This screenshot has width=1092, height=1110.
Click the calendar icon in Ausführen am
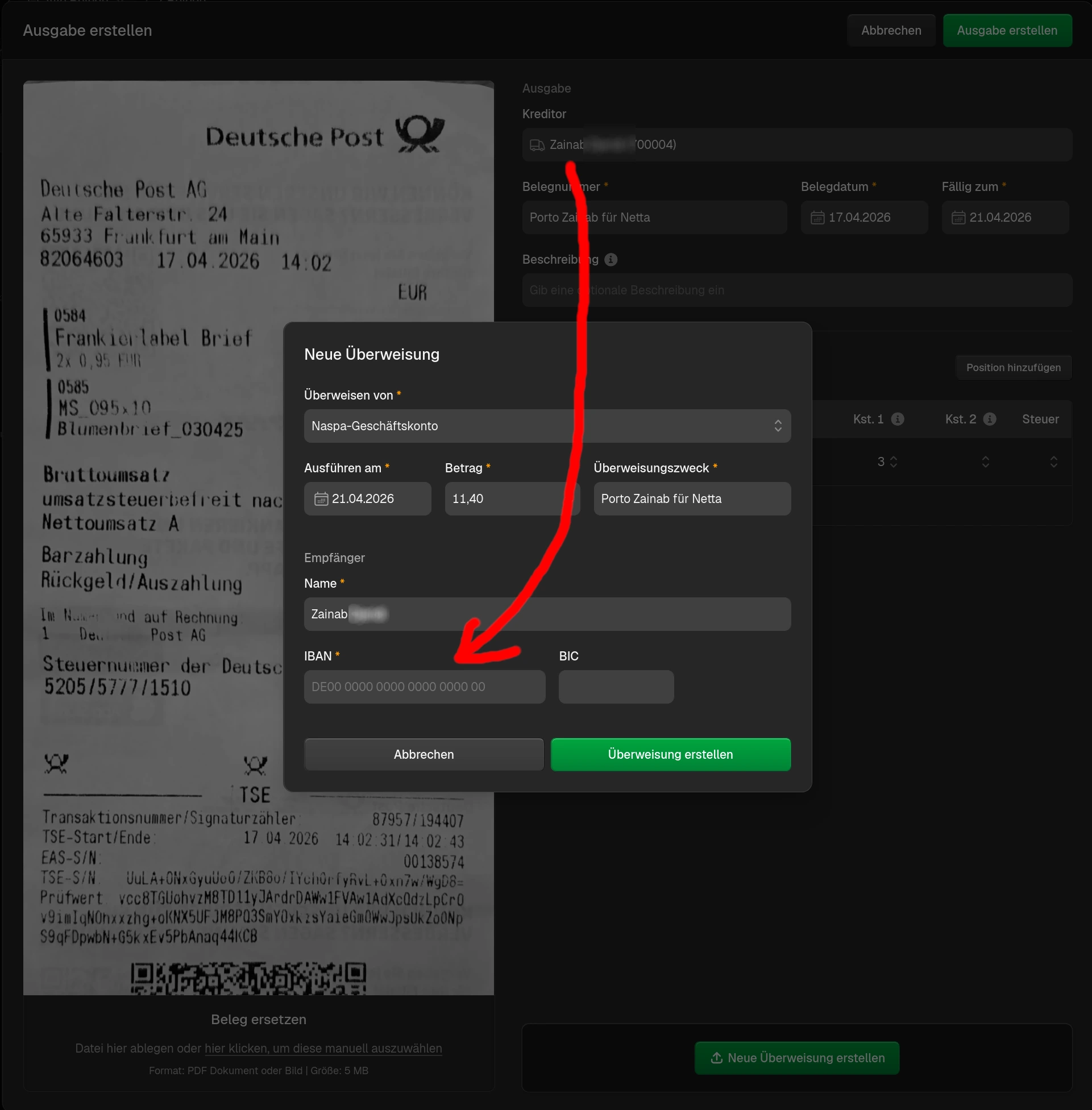[x=321, y=499]
